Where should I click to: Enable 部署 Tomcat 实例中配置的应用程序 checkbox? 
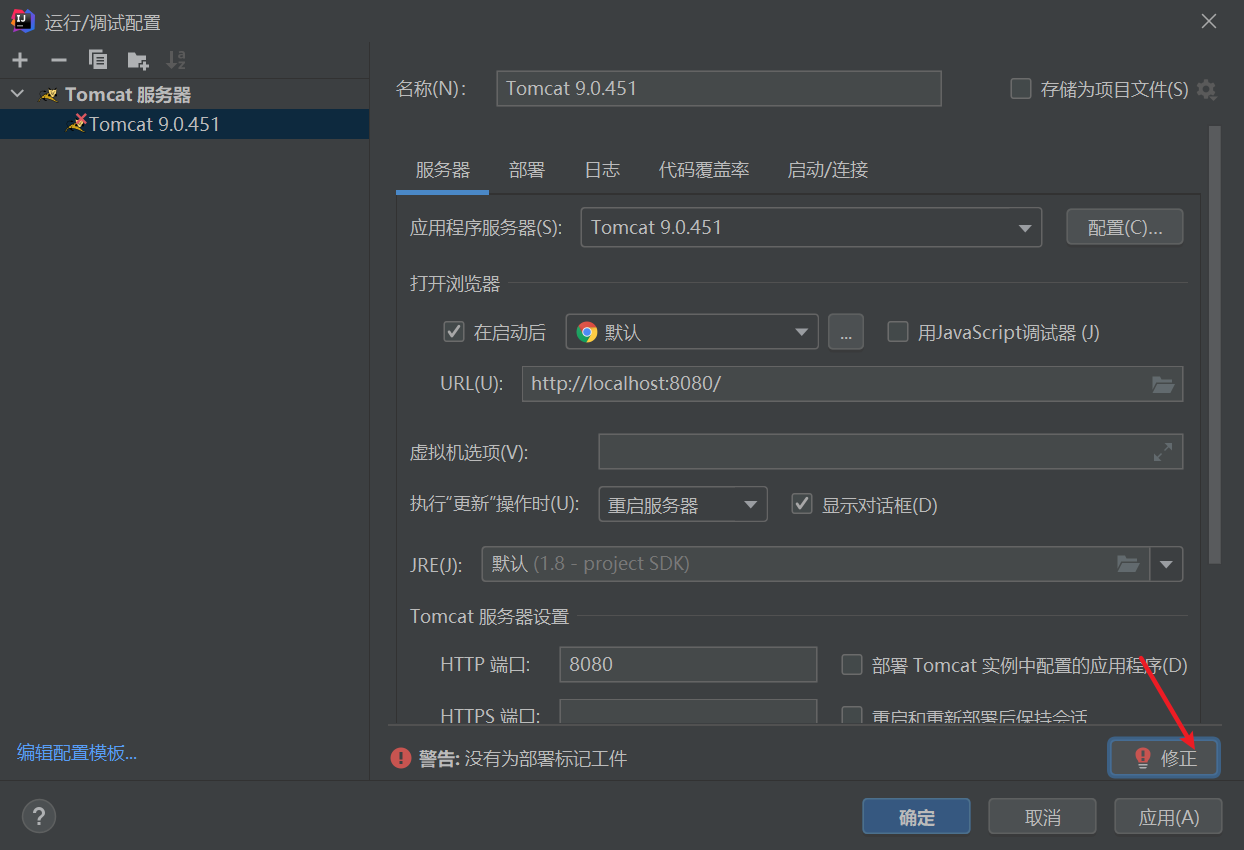[852, 664]
